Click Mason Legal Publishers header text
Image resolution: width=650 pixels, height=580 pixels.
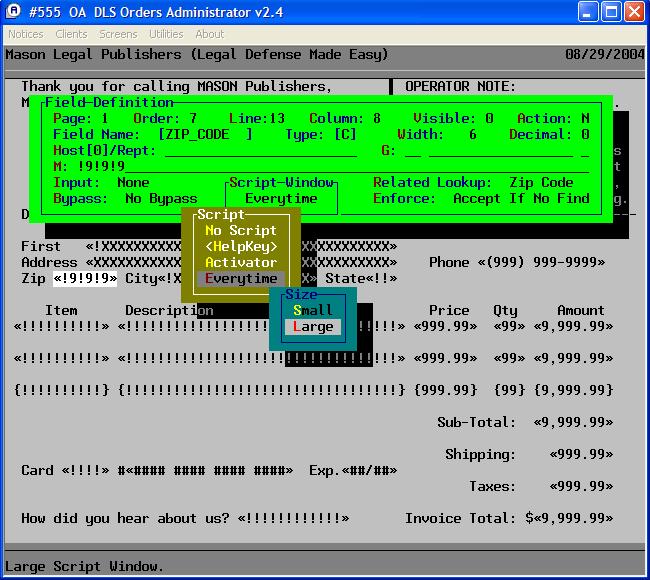197,54
